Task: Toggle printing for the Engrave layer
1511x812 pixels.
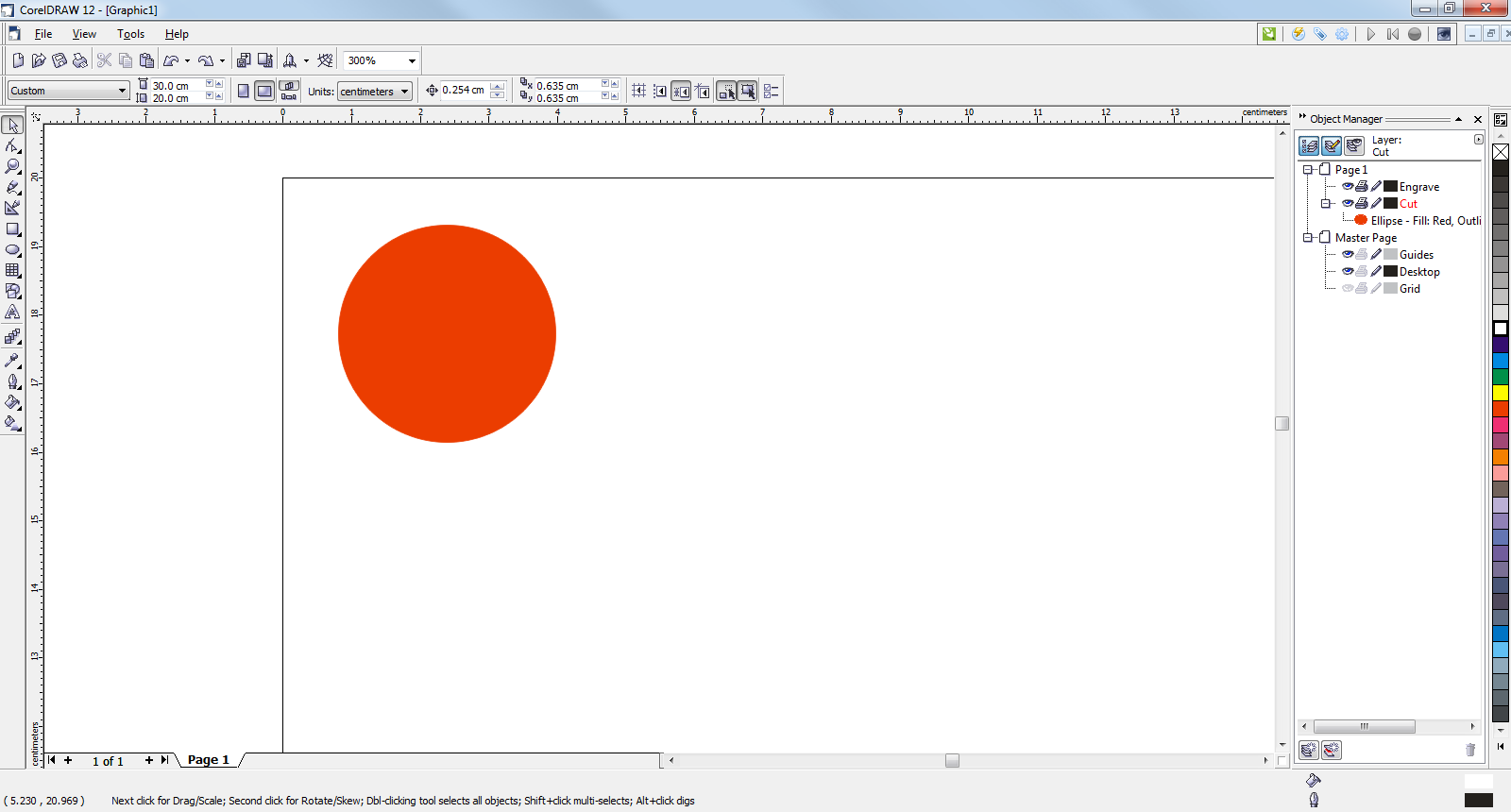Action: 1362,186
